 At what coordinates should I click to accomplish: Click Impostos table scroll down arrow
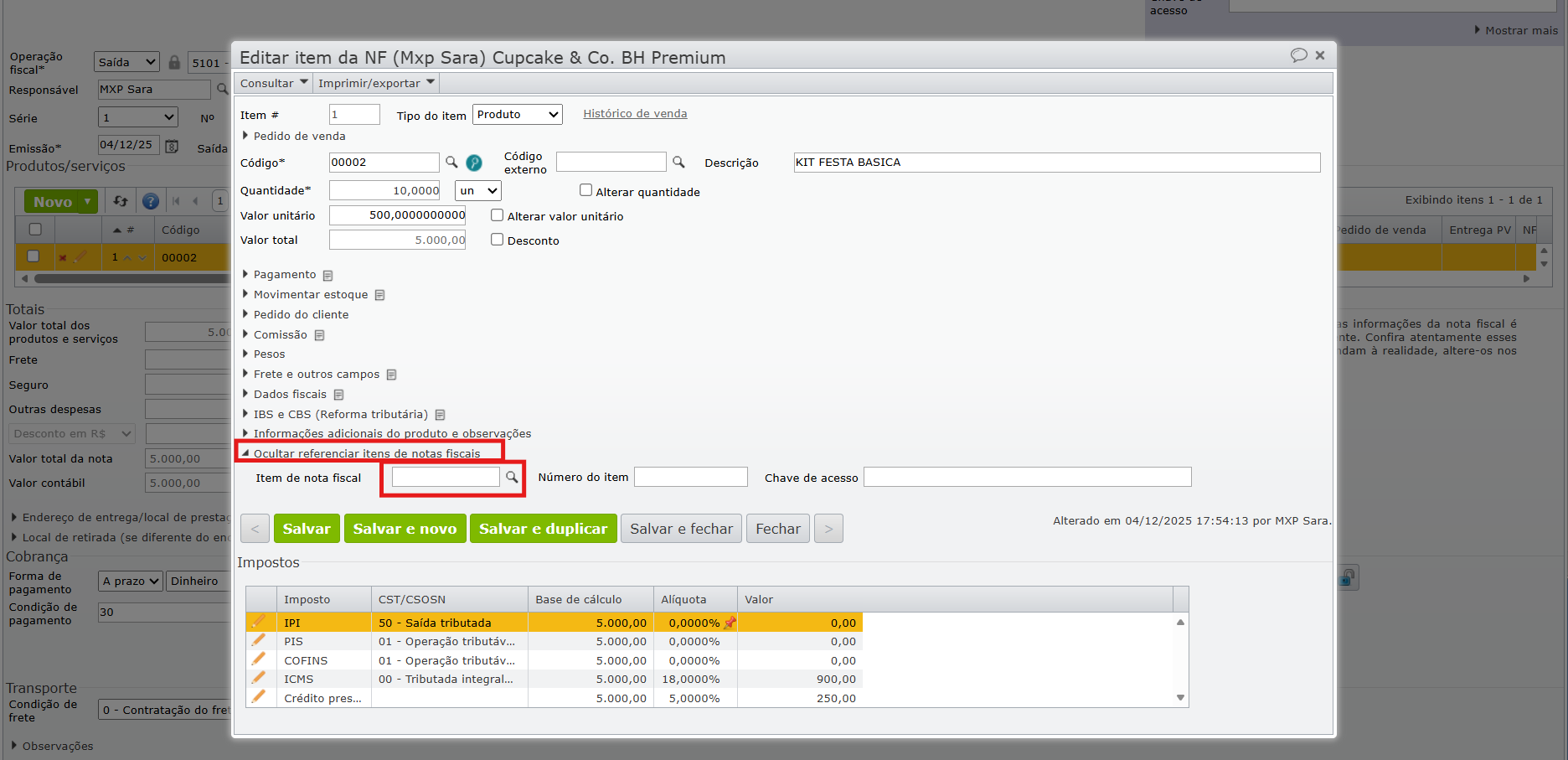pyautogui.click(x=1180, y=698)
